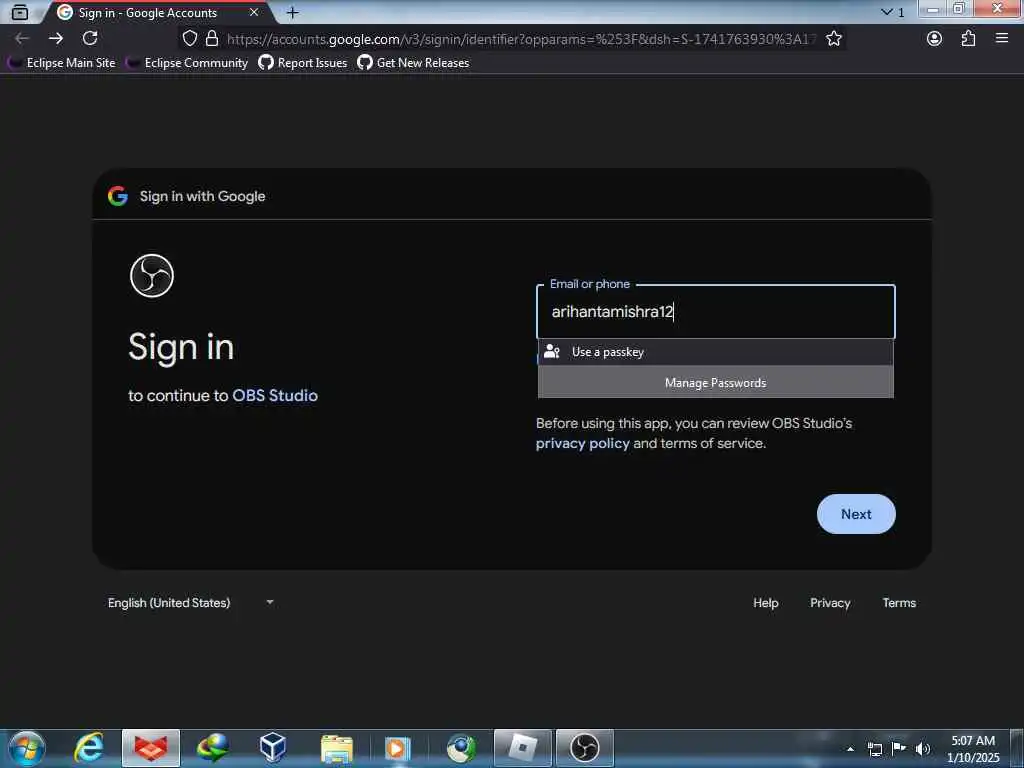Open the English (United States) language dropdown
Viewport: 1024px width, 768px height.
coord(191,603)
